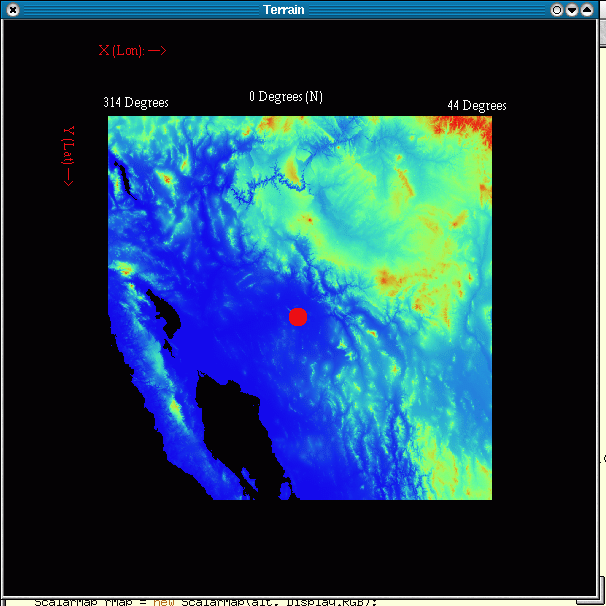Click the red arrow next to X (Lon)
The height and width of the screenshot is (606, 606).
157,50
